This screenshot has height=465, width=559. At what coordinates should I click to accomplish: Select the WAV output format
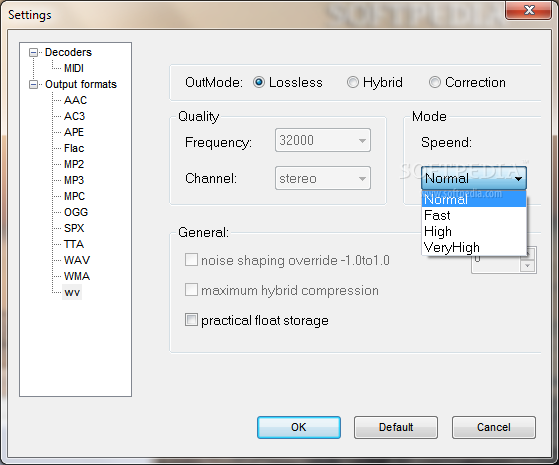tap(77, 260)
